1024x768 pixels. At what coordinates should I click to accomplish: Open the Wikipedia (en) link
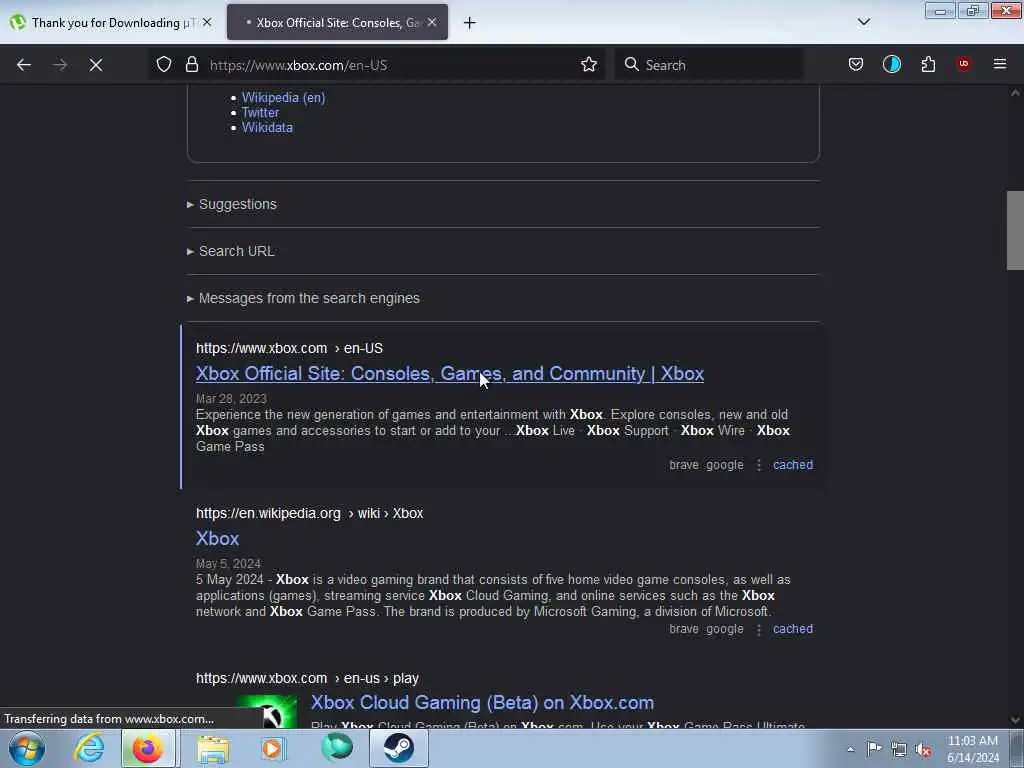click(x=283, y=97)
